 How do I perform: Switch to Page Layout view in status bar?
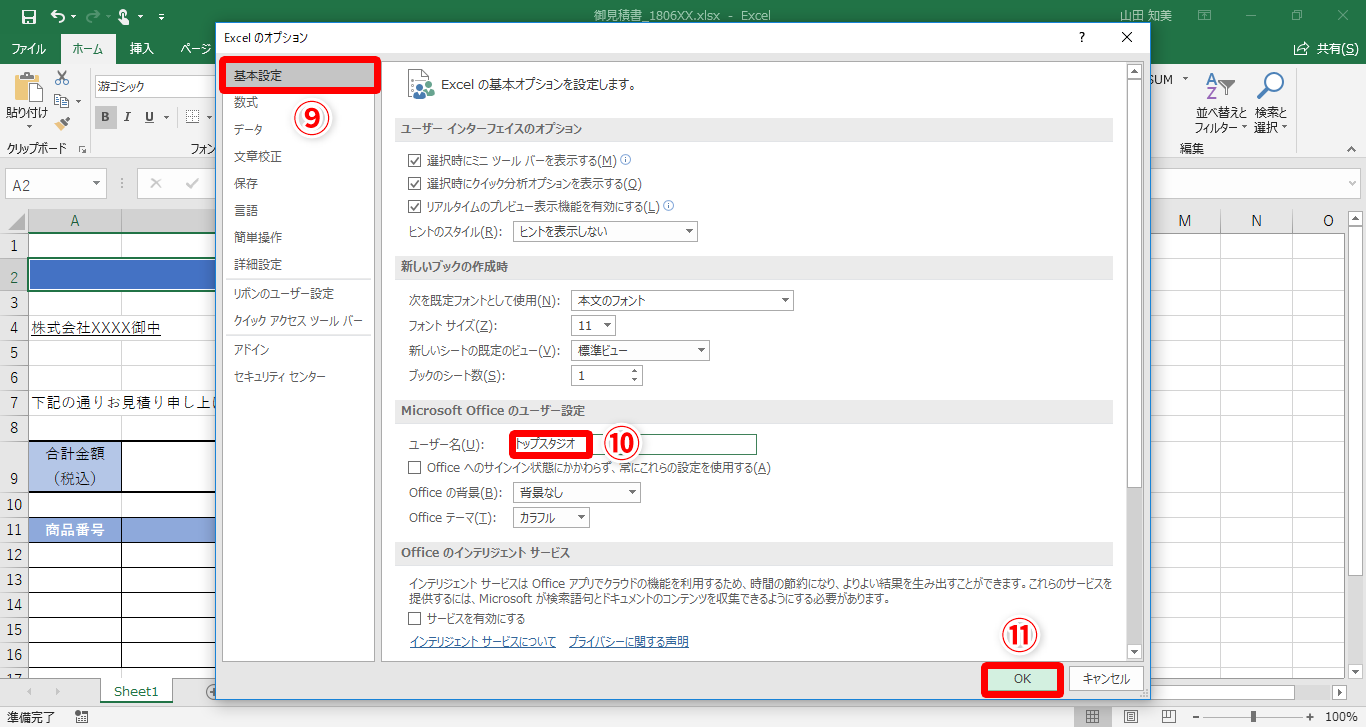1130,716
